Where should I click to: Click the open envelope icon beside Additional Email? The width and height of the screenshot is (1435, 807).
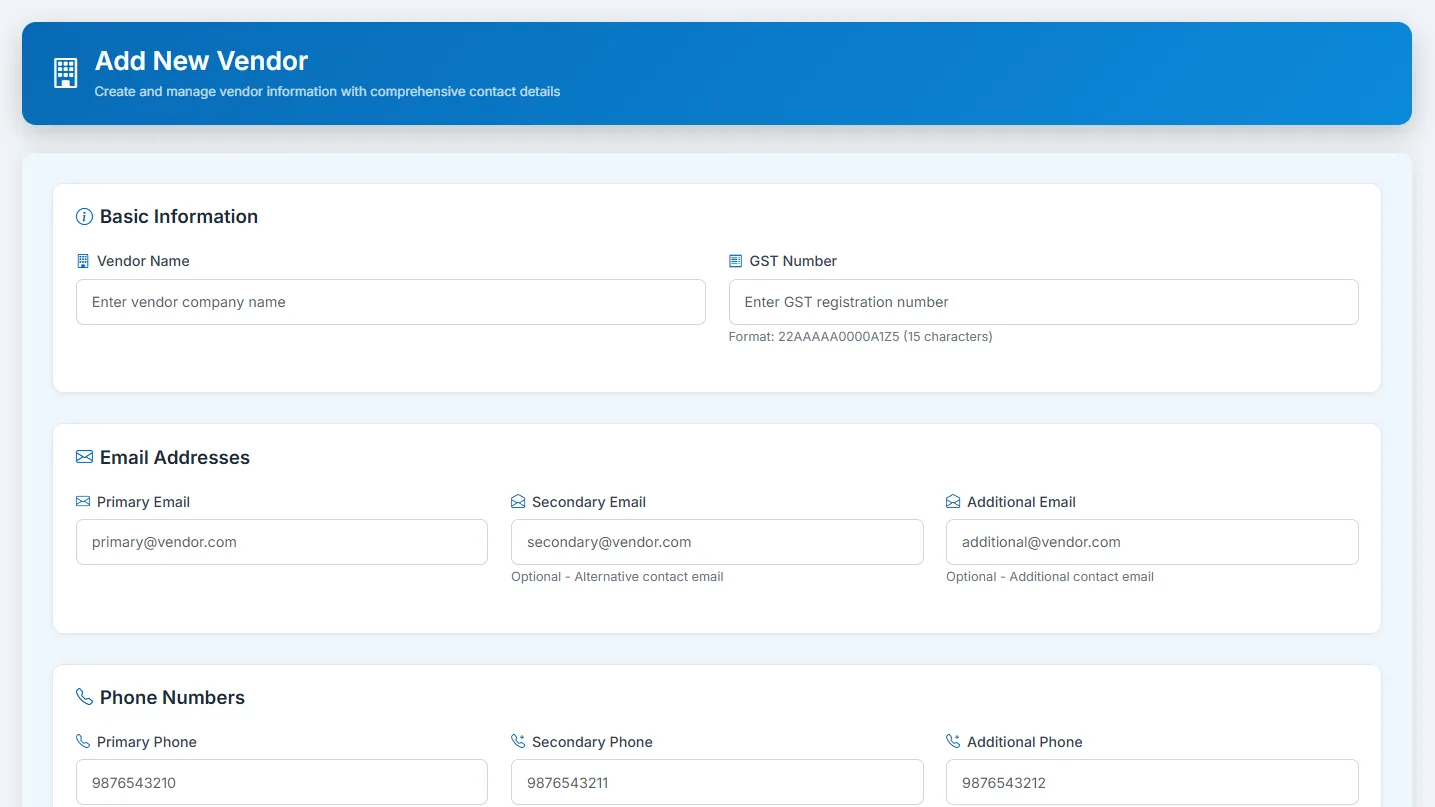tap(953, 501)
